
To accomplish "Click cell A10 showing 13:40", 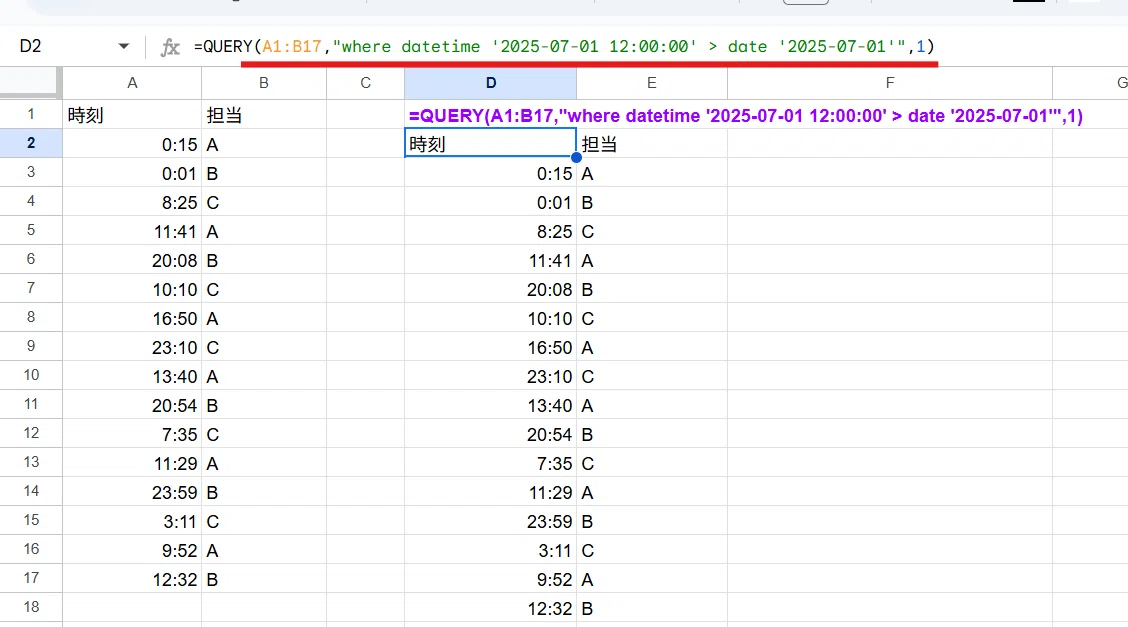I will (x=132, y=376).
